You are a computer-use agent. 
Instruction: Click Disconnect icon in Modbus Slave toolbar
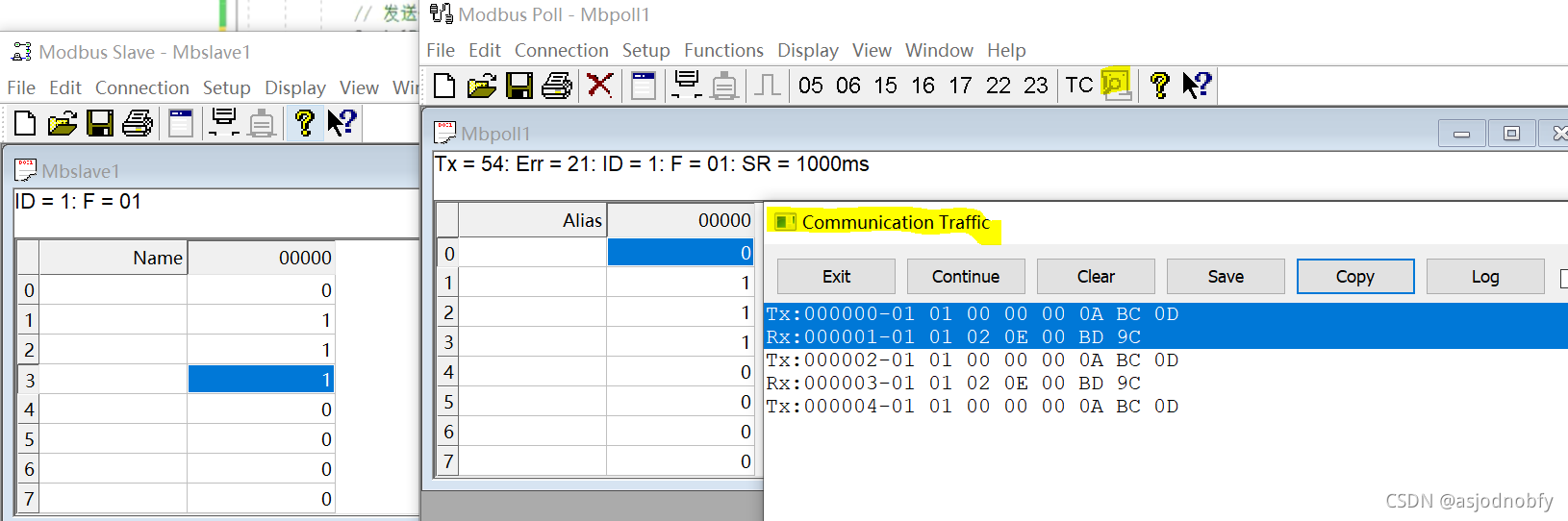[262, 123]
